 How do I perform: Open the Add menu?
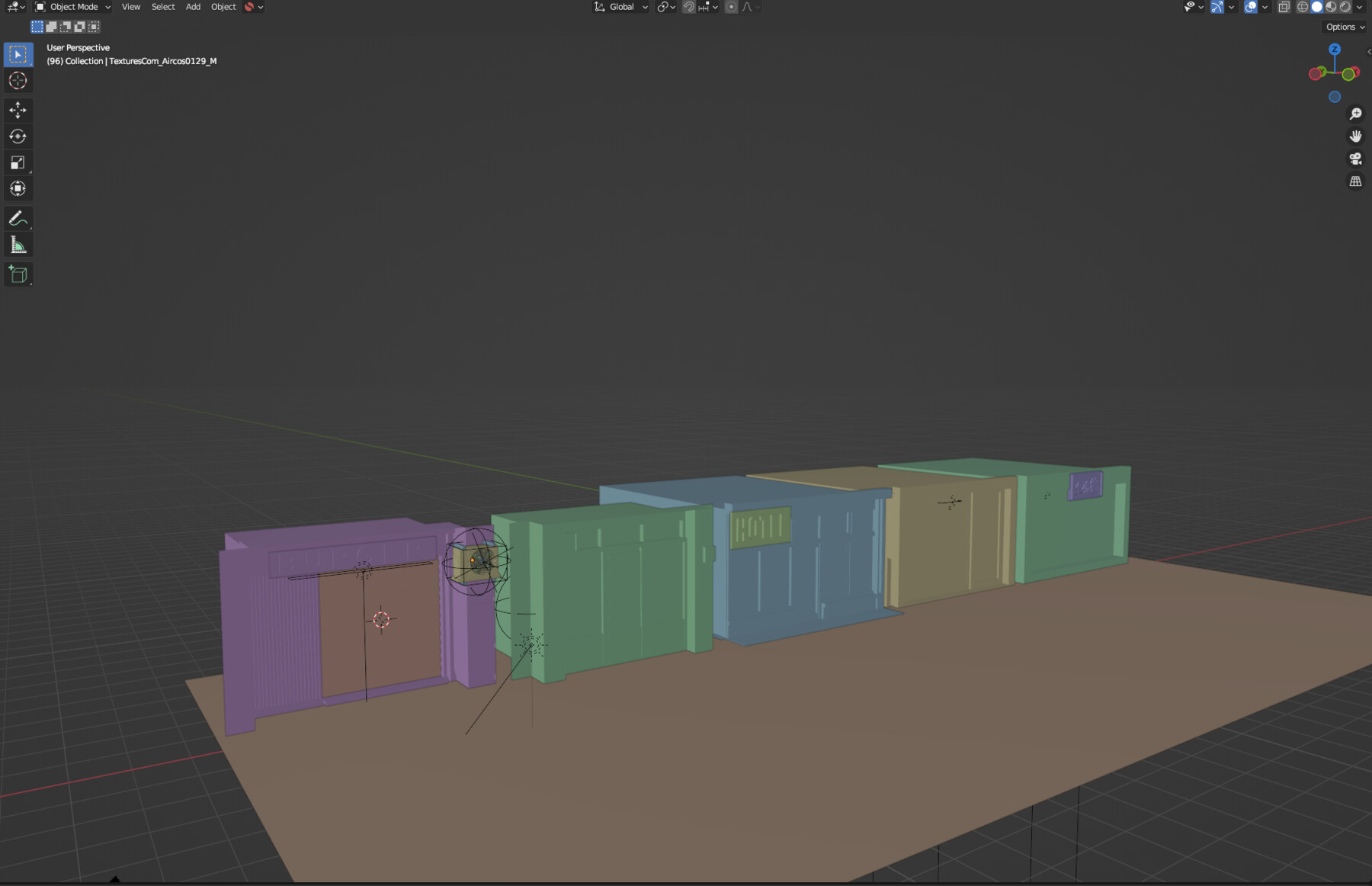point(193,6)
